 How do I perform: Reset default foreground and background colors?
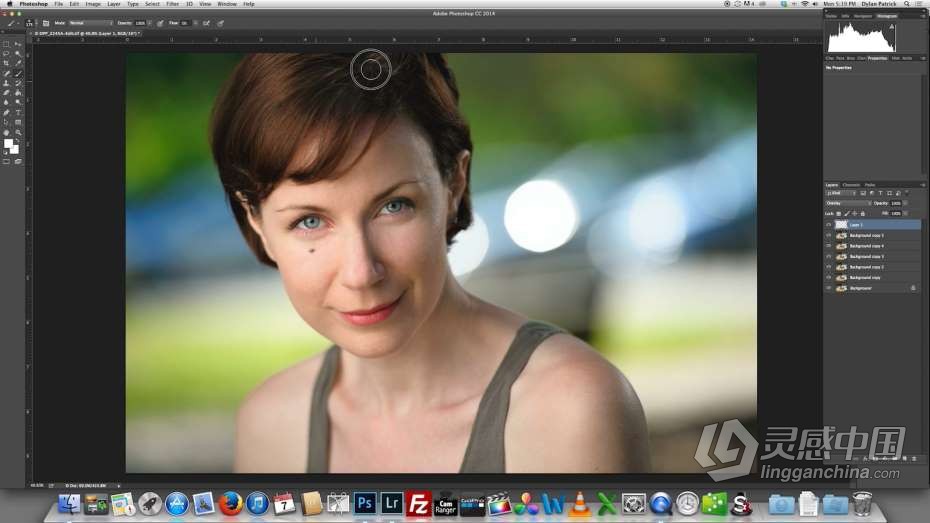coord(5,153)
